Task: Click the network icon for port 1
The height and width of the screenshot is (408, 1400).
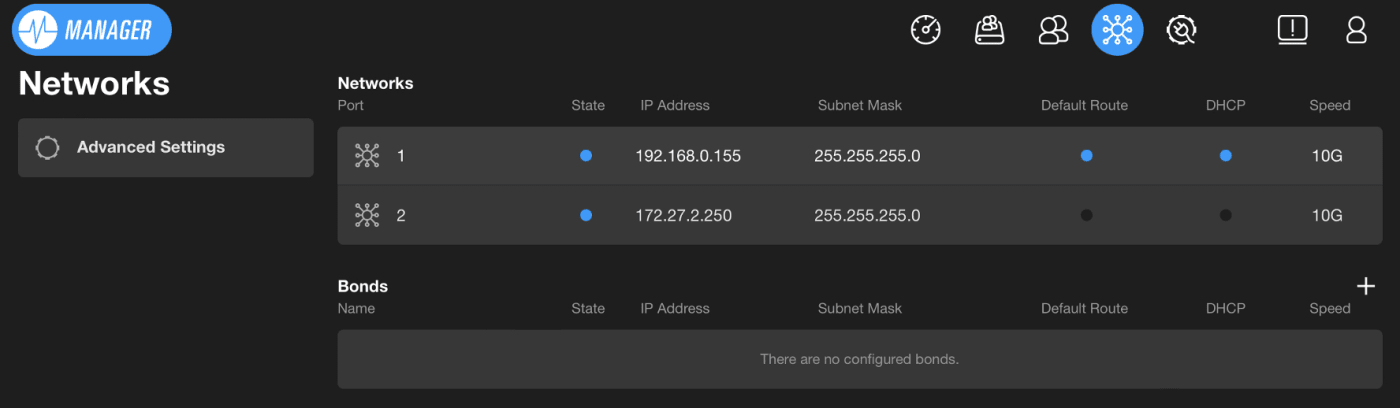Action: point(367,156)
